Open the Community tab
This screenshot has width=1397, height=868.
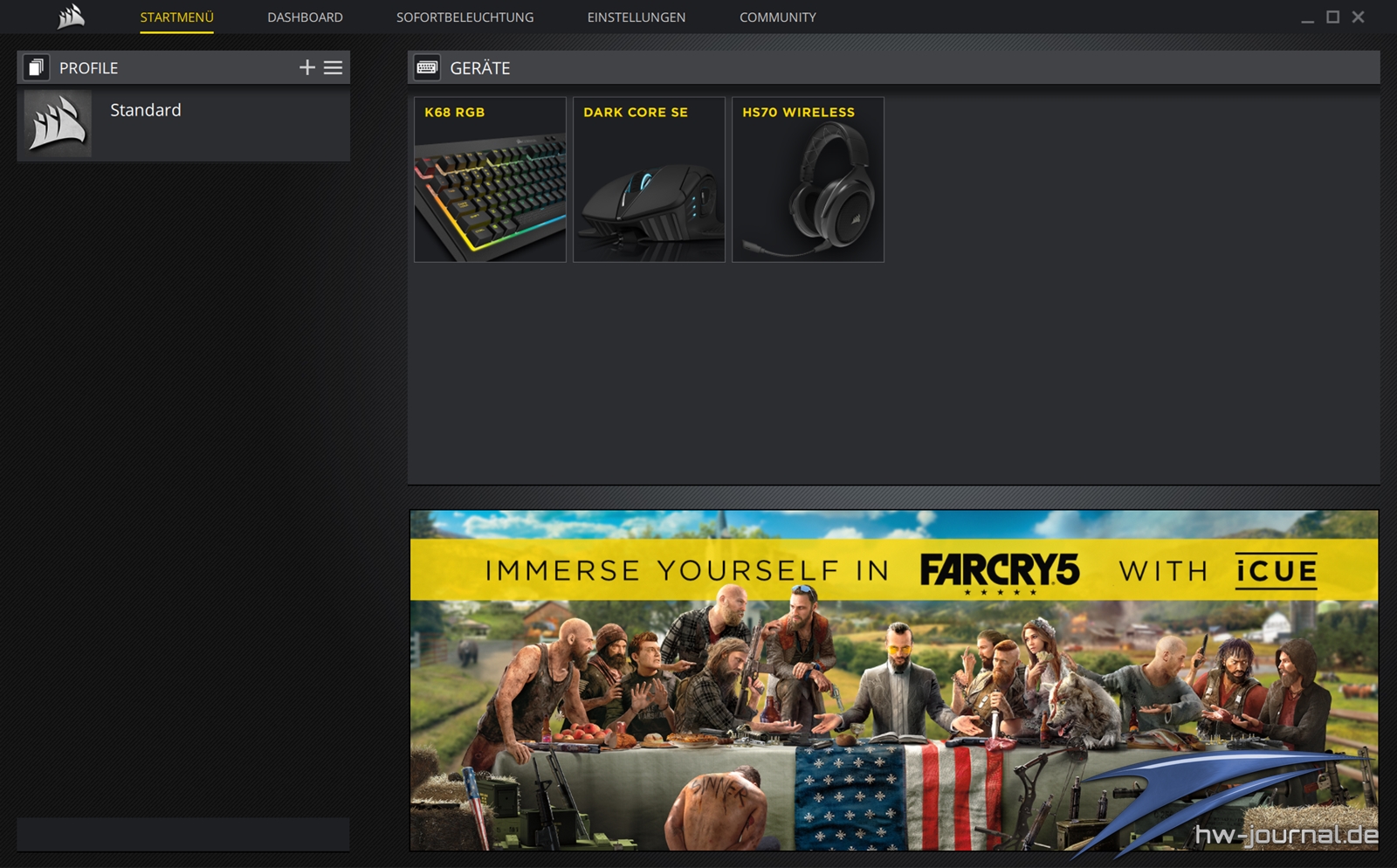tap(778, 17)
